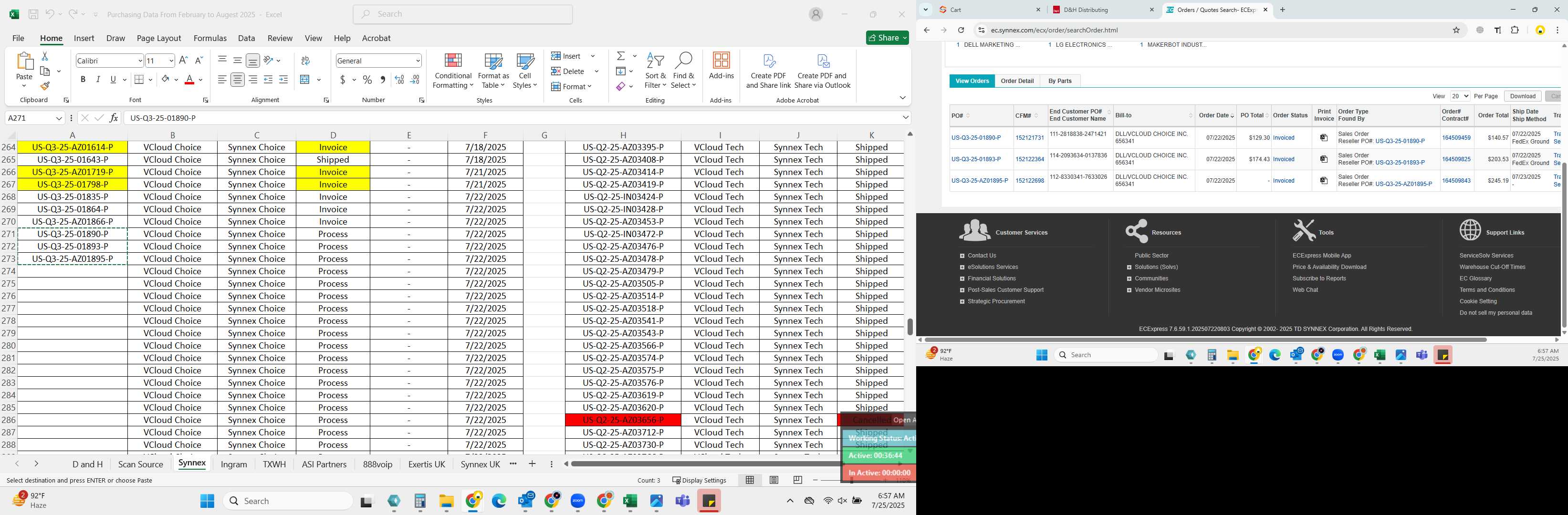1568x515 pixels.
Task: Click the Share button in Excel
Action: pyautogui.click(x=888, y=38)
